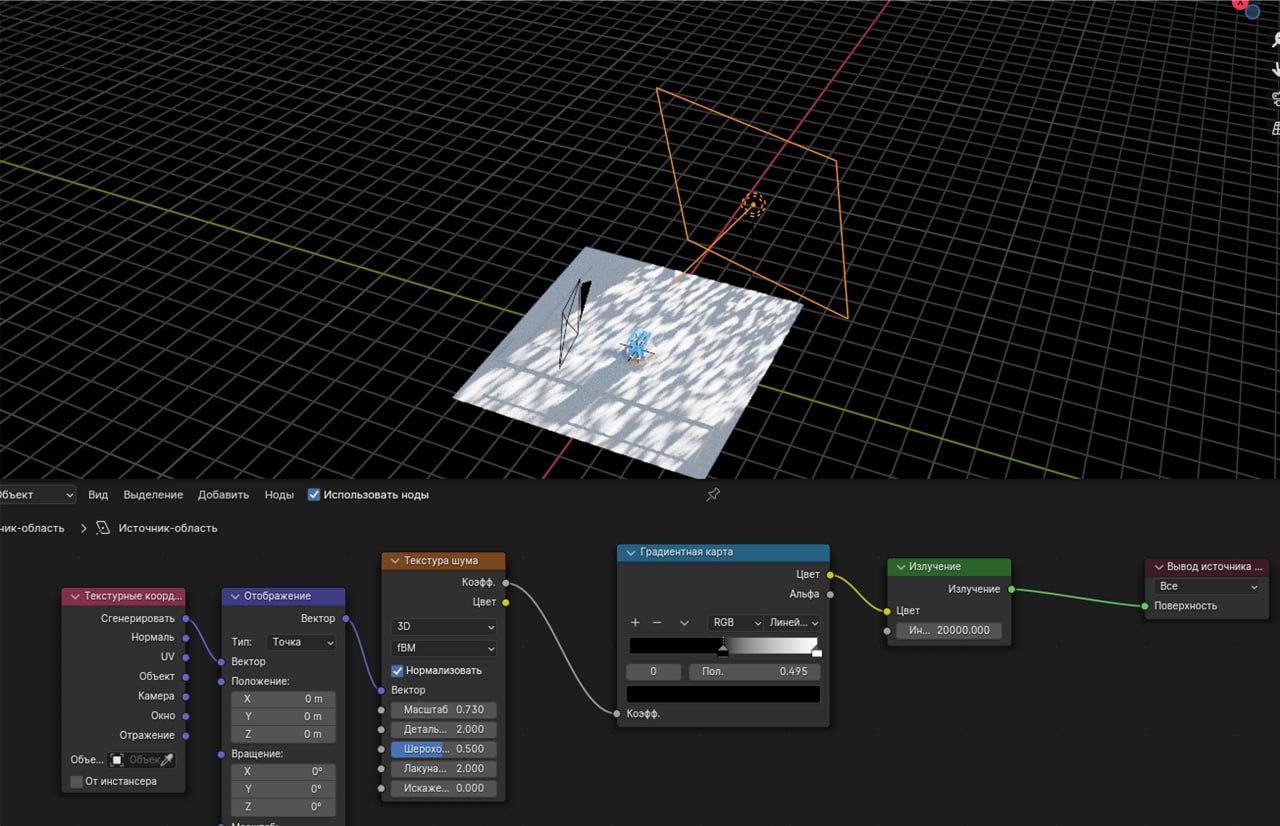Open the 3D dimensions dropdown
The width and height of the screenshot is (1280, 826).
coord(443,627)
